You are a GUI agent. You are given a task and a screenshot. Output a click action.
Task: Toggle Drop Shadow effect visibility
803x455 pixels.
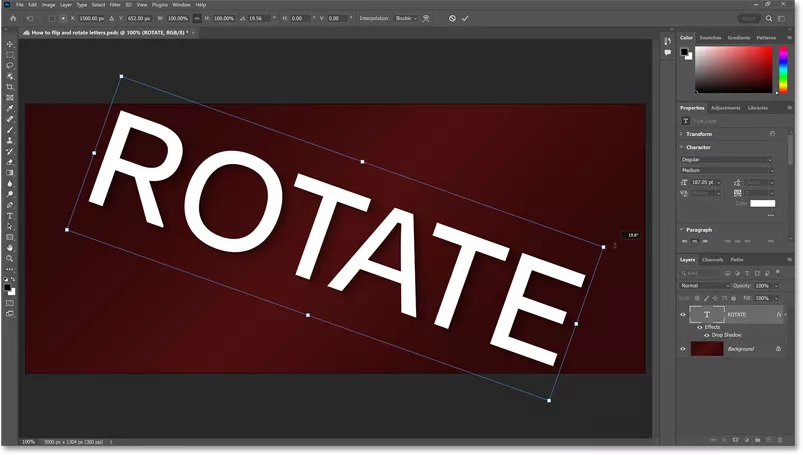tap(707, 335)
